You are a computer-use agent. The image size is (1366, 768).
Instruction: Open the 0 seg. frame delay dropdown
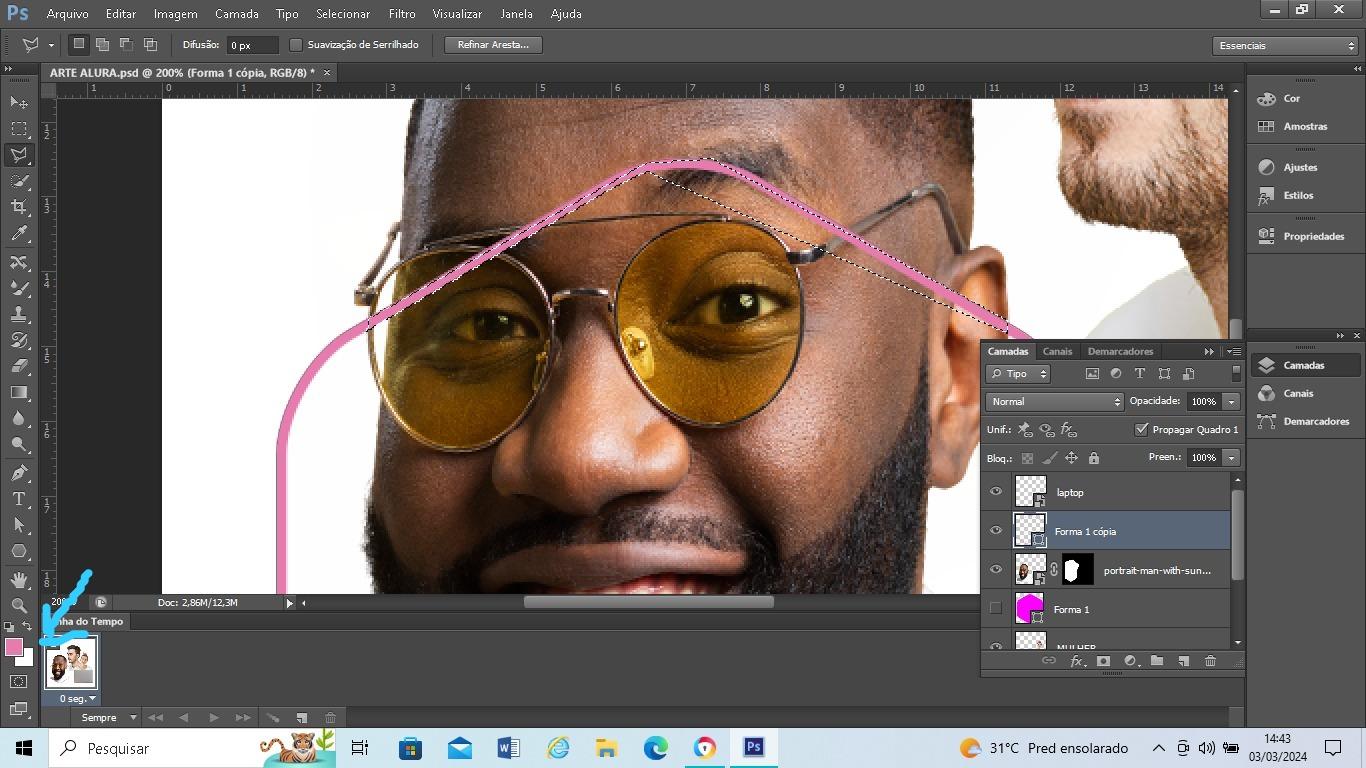click(76, 699)
